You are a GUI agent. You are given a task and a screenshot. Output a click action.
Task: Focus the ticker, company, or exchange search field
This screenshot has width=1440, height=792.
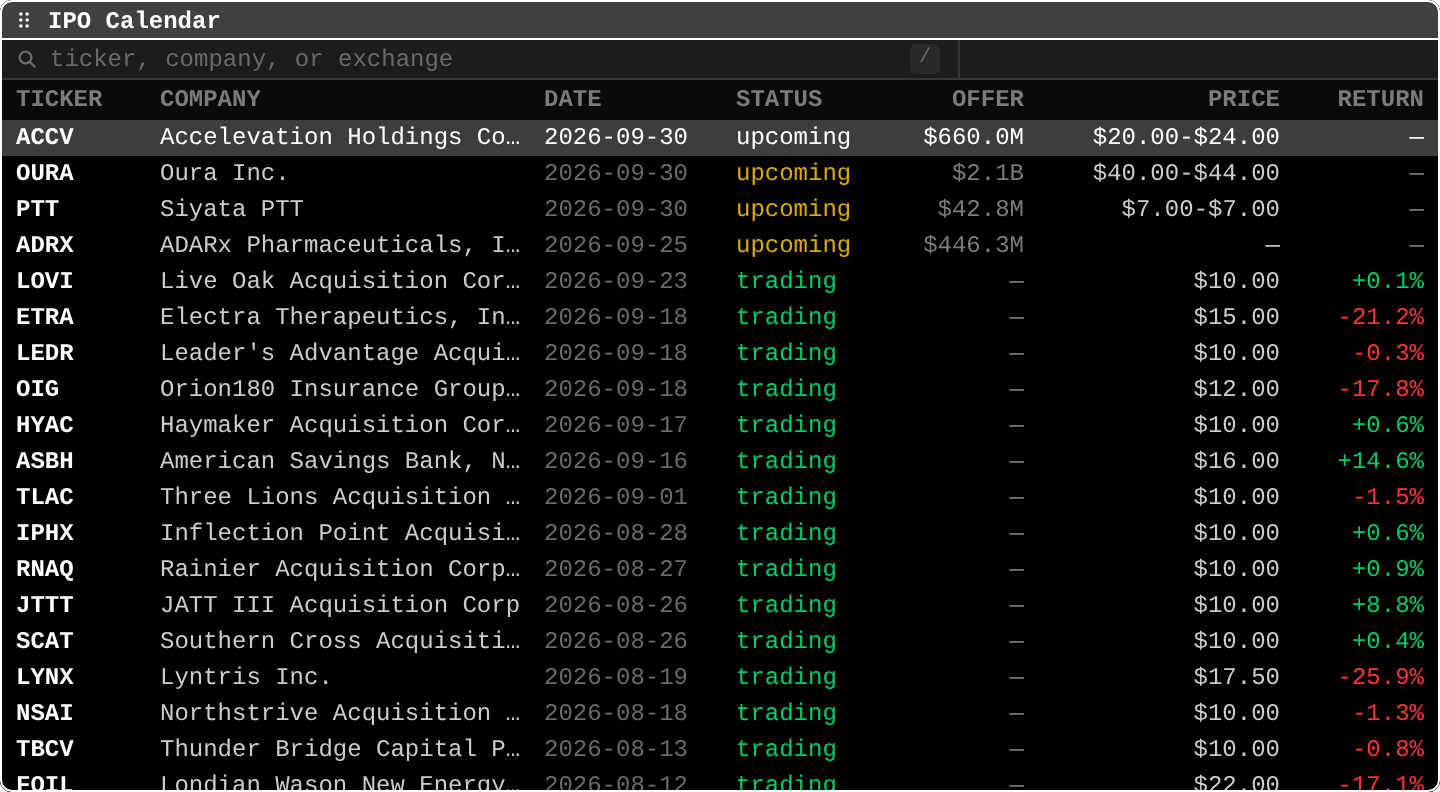[x=480, y=59]
